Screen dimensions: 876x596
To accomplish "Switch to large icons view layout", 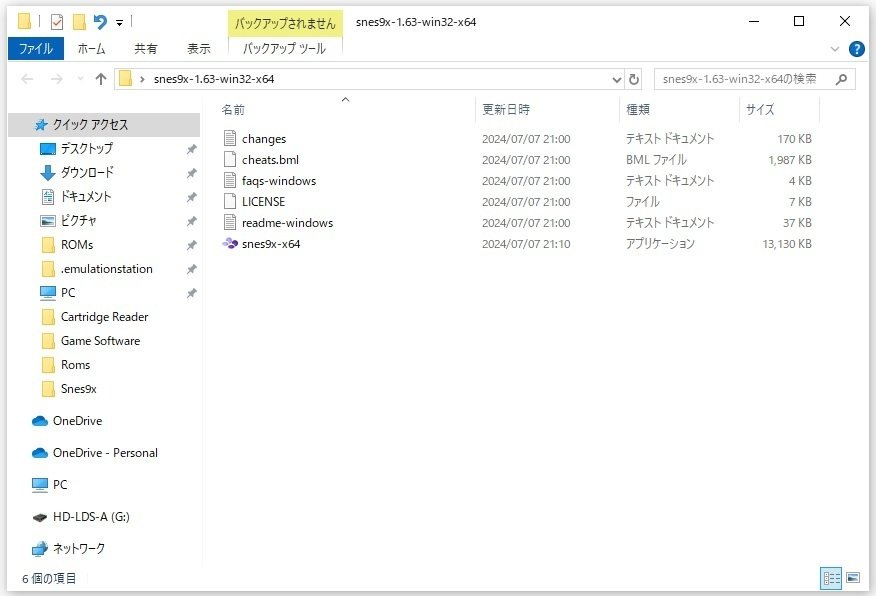I will click(853, 578).
